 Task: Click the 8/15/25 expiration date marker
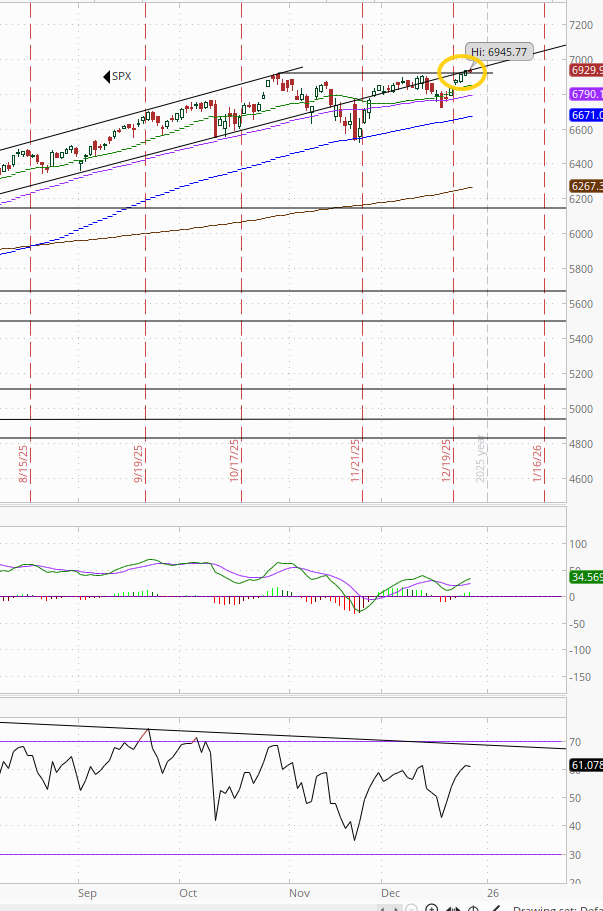point(23,464)
